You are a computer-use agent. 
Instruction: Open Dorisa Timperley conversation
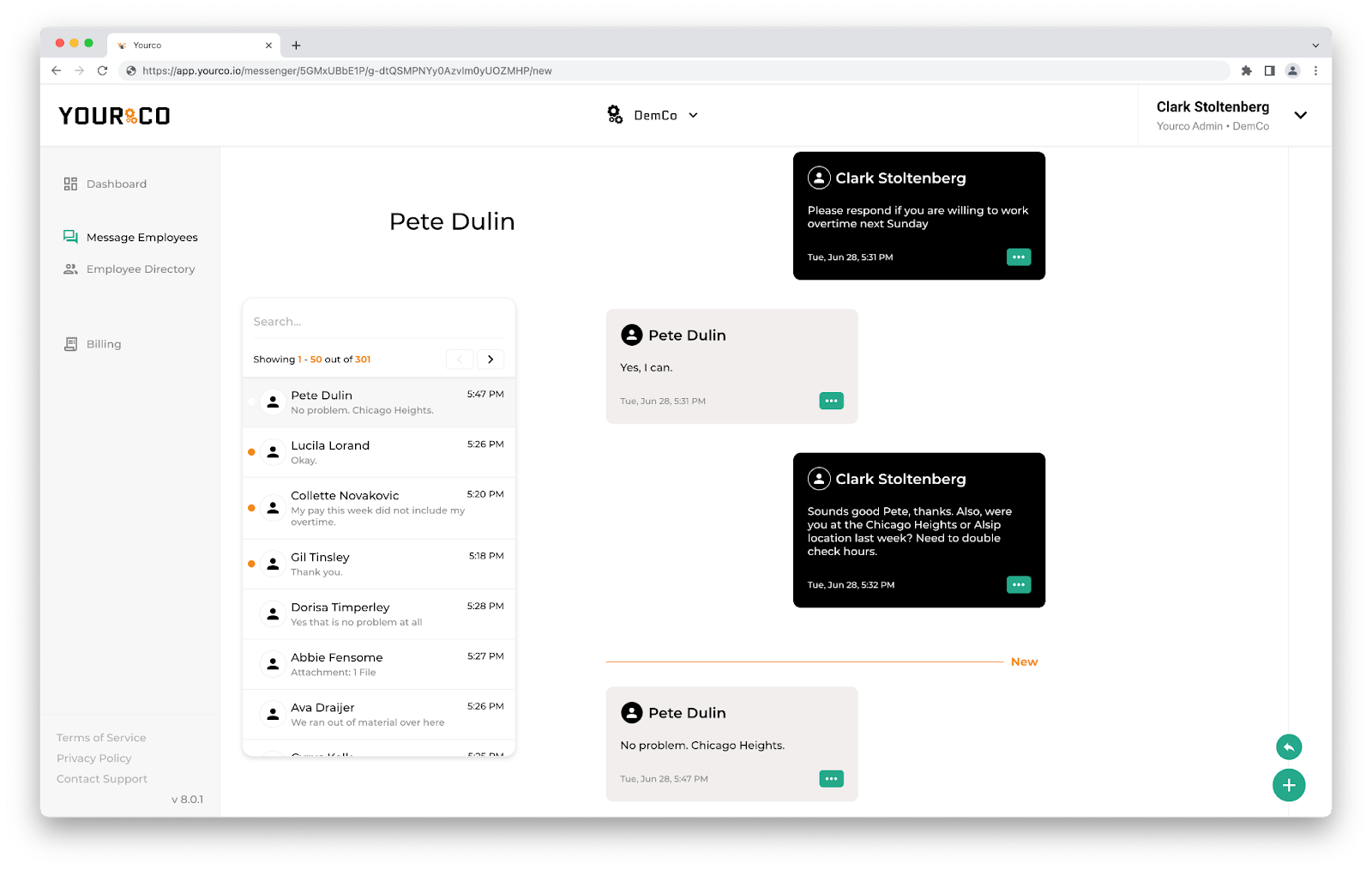(x=379, y=614)
